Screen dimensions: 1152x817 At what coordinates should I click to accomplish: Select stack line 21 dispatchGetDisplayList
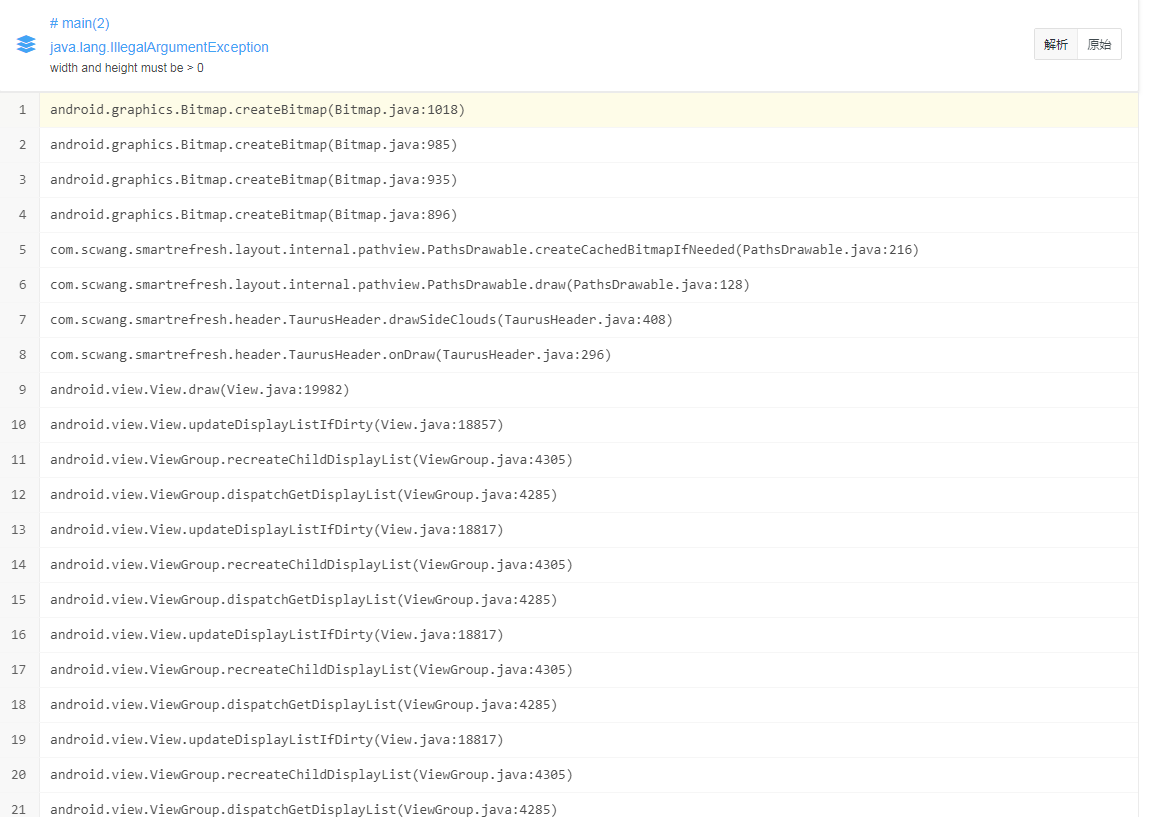(x=588, y=805)
